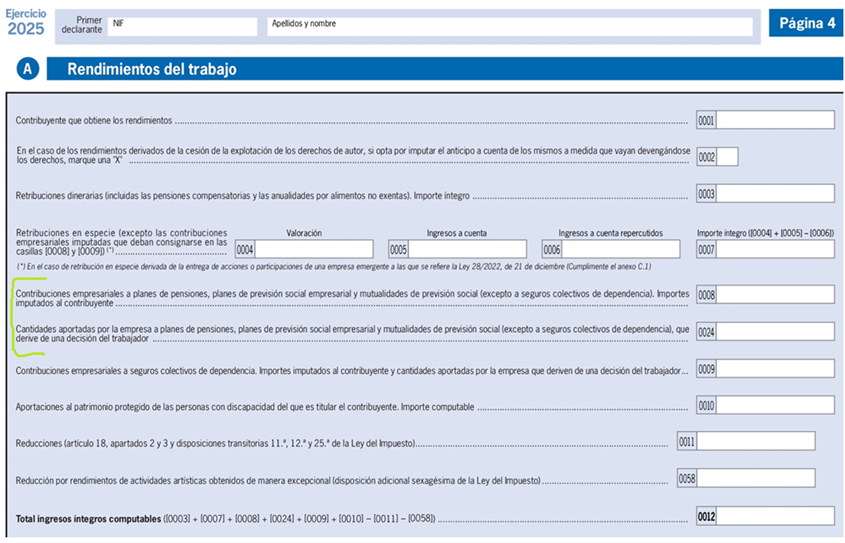The image size is (845, 543).
Task: Click field 0024 for cantidades aportadas
Action: pyautogui.click(x=775, y=332)
